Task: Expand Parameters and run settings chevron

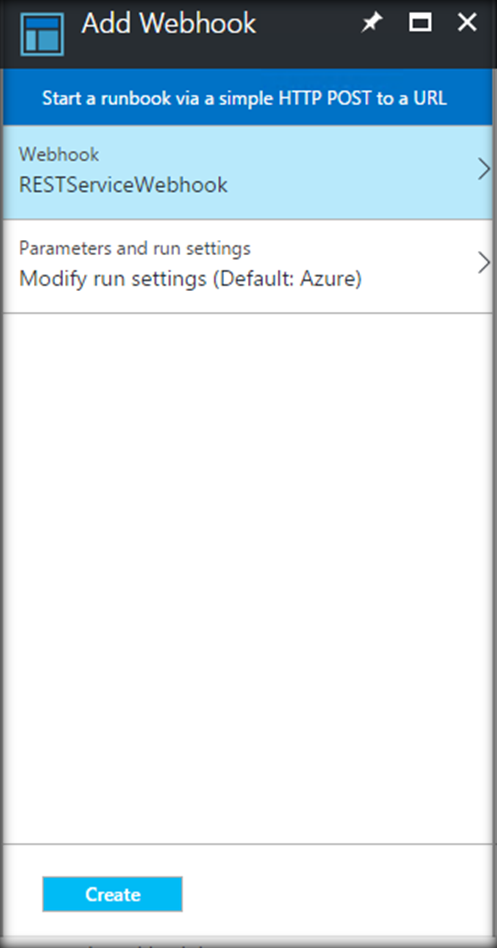Action: (x=484, y=264)
